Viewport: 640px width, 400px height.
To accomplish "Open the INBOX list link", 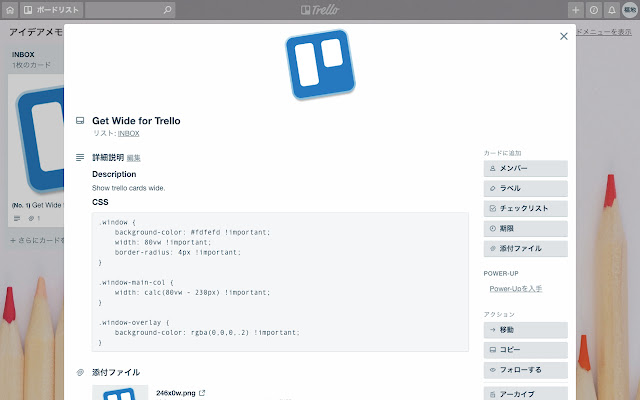I will point(129,133).
